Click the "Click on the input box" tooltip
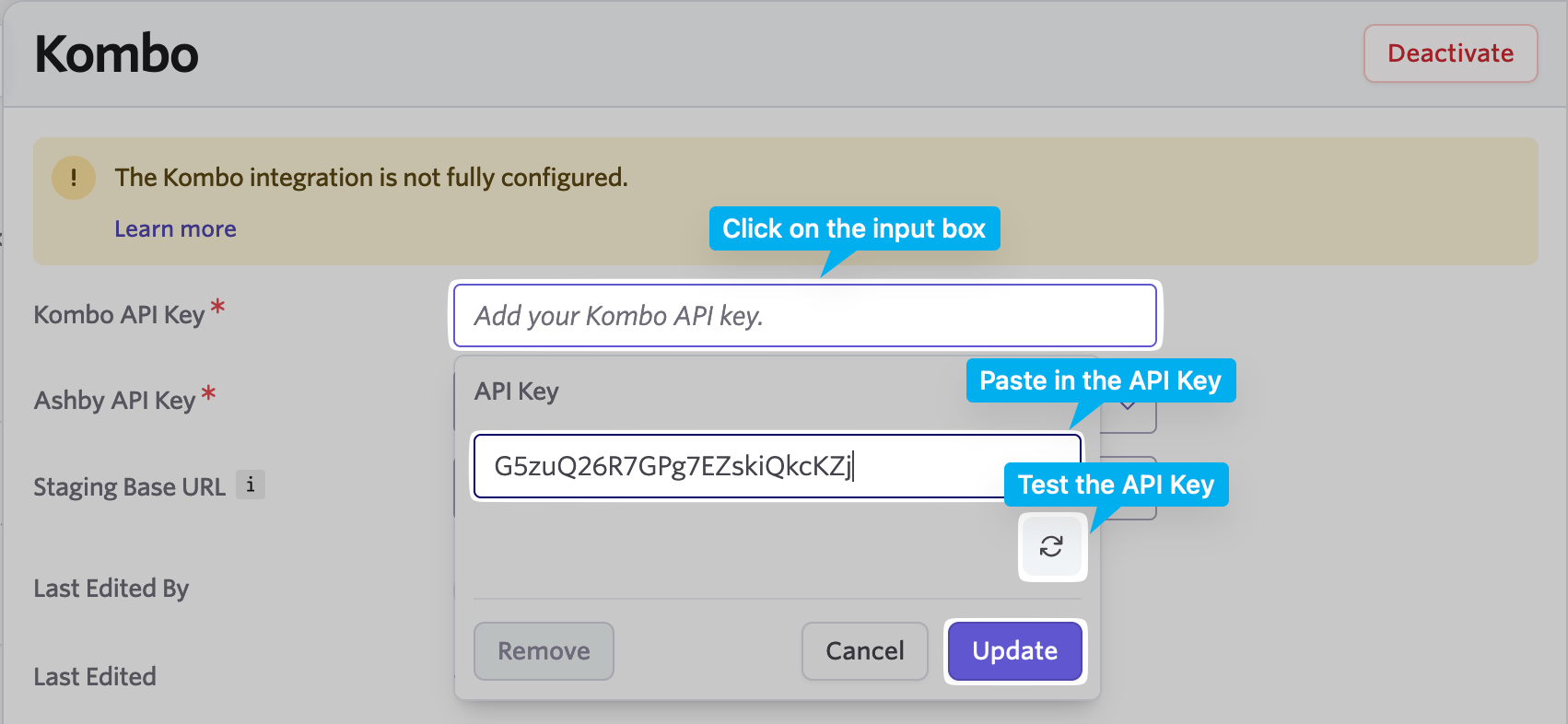The image size is (1568, 724). (x=853, y=228)
